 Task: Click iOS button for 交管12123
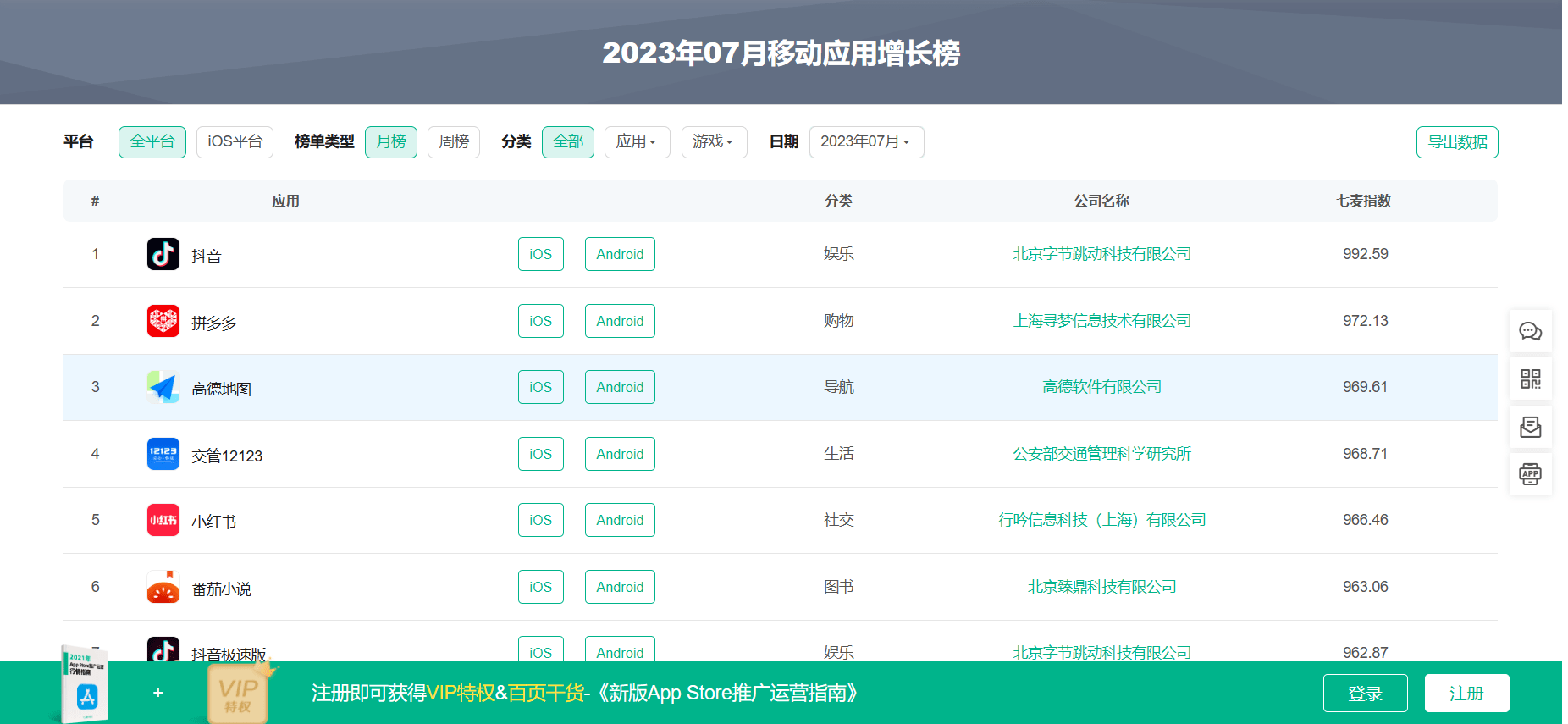coord(541,454)
